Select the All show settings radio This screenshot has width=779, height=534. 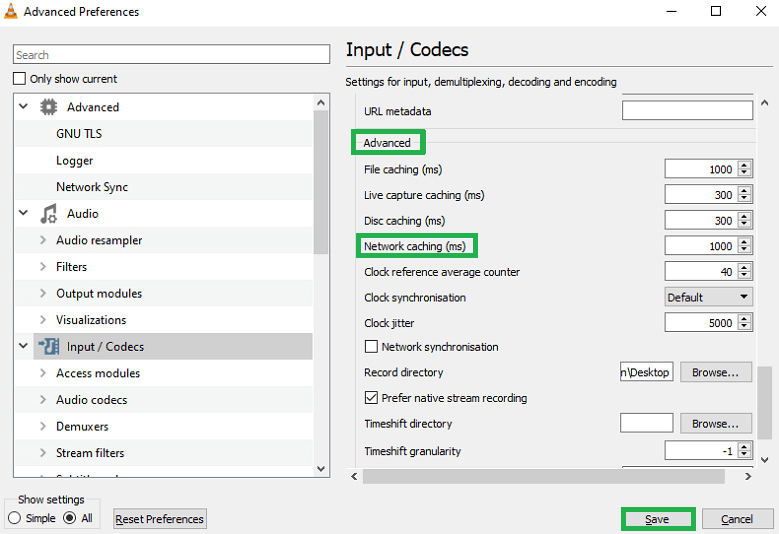coord(70,518)
